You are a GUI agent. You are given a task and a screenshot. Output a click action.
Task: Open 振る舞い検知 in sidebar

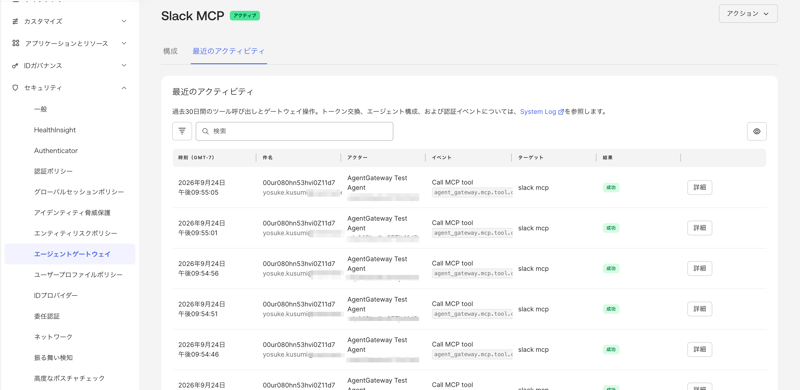tap(53, 358)
